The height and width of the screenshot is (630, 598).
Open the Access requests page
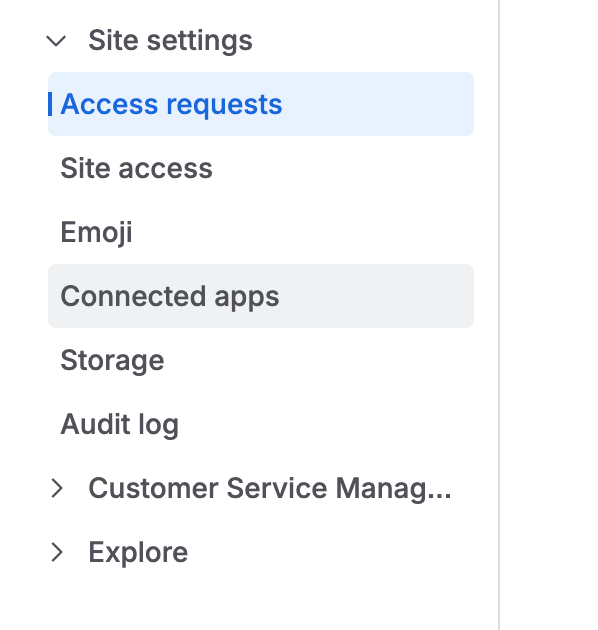tap(261, 104)
